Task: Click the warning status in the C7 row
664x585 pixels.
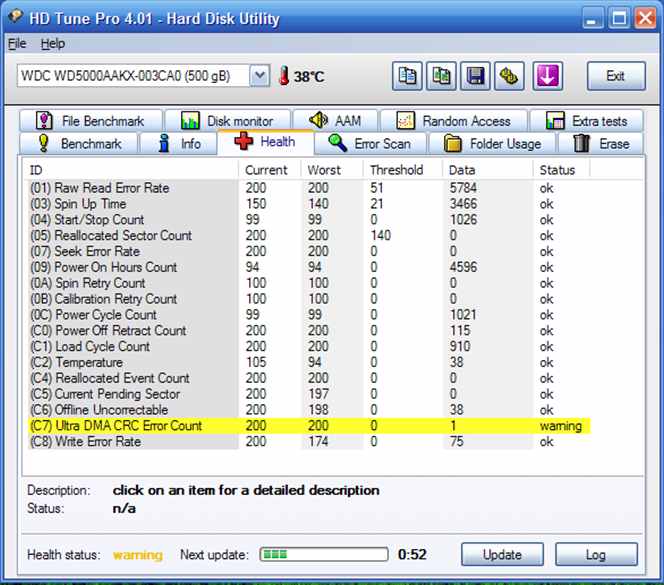Action: pyautogui.click(x=561, y=426)
